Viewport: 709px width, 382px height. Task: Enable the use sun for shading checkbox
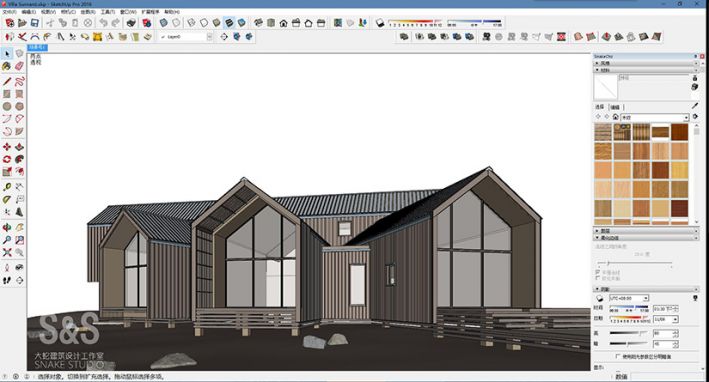click(x=618, y=356)
